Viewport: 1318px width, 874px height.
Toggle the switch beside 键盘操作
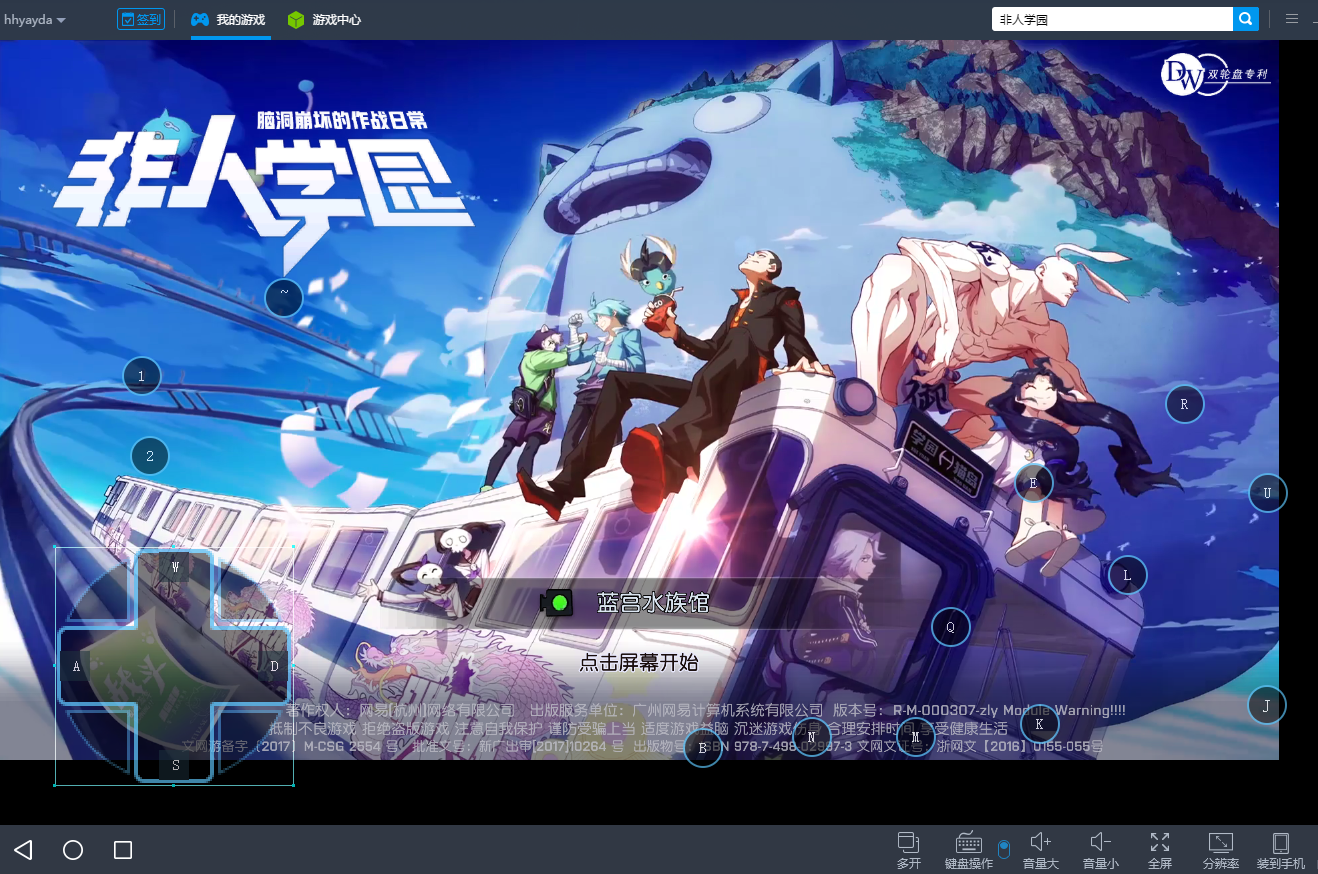1004,849
